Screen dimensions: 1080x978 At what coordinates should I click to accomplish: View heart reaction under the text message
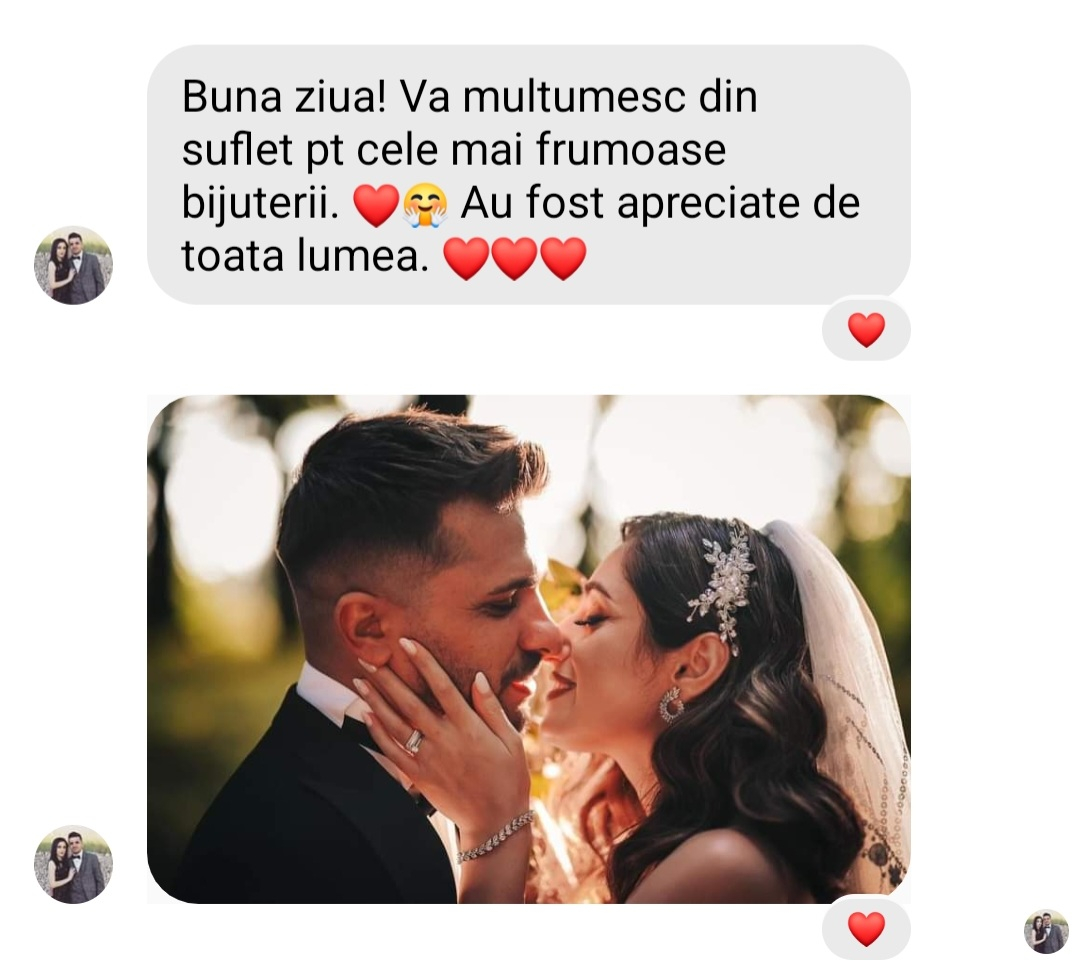866,330
